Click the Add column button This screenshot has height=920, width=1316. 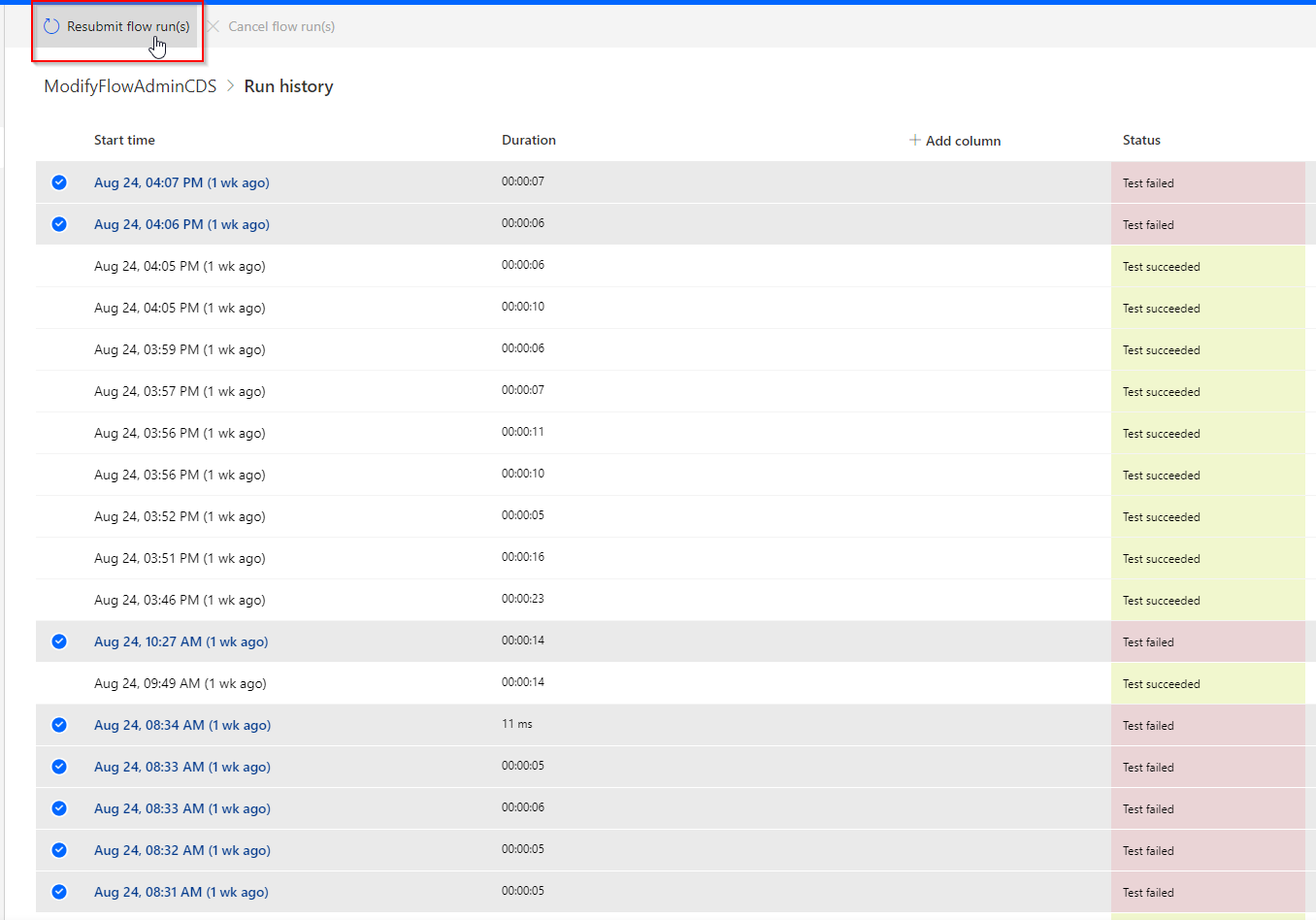(955, 141)
